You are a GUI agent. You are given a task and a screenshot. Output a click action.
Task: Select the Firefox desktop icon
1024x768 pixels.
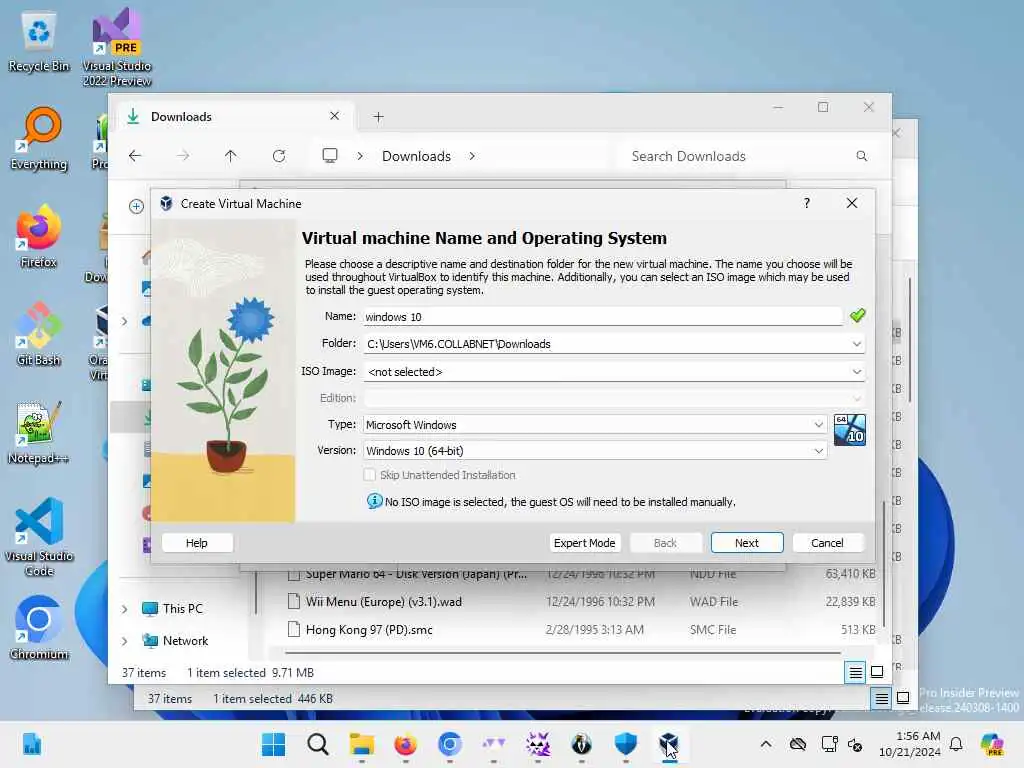pos(39,236)
